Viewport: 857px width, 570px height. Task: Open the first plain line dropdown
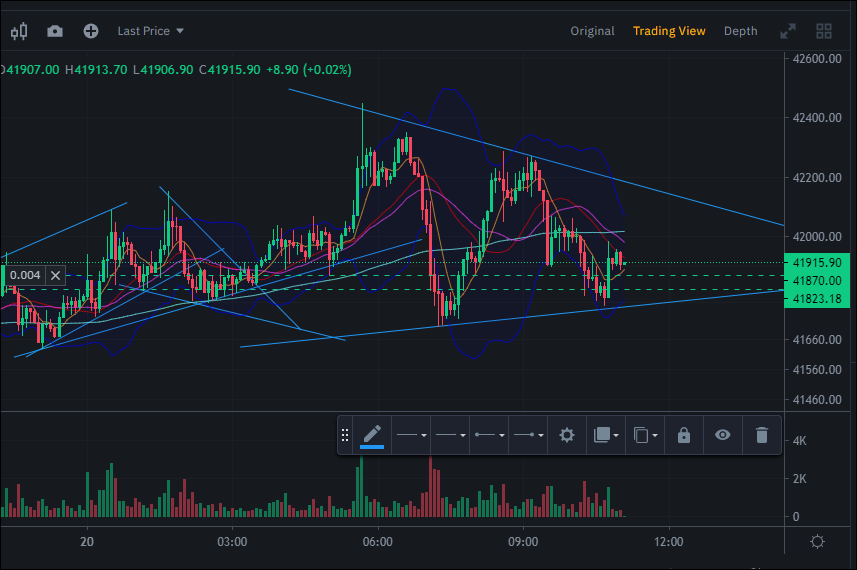411,435
